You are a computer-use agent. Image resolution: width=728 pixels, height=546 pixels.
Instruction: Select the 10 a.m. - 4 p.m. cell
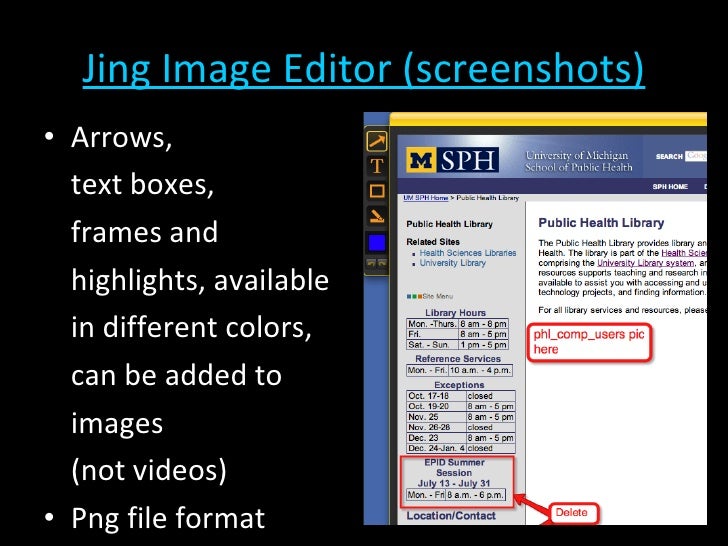[480, 370]
